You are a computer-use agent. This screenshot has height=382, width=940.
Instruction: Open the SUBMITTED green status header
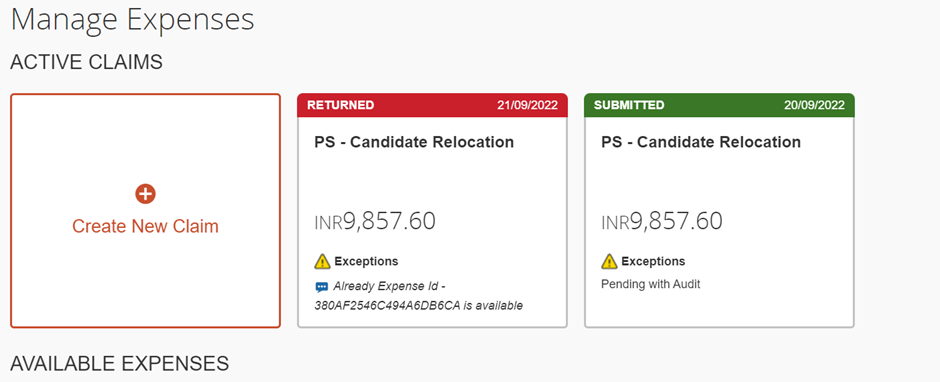tap(719, 105)
